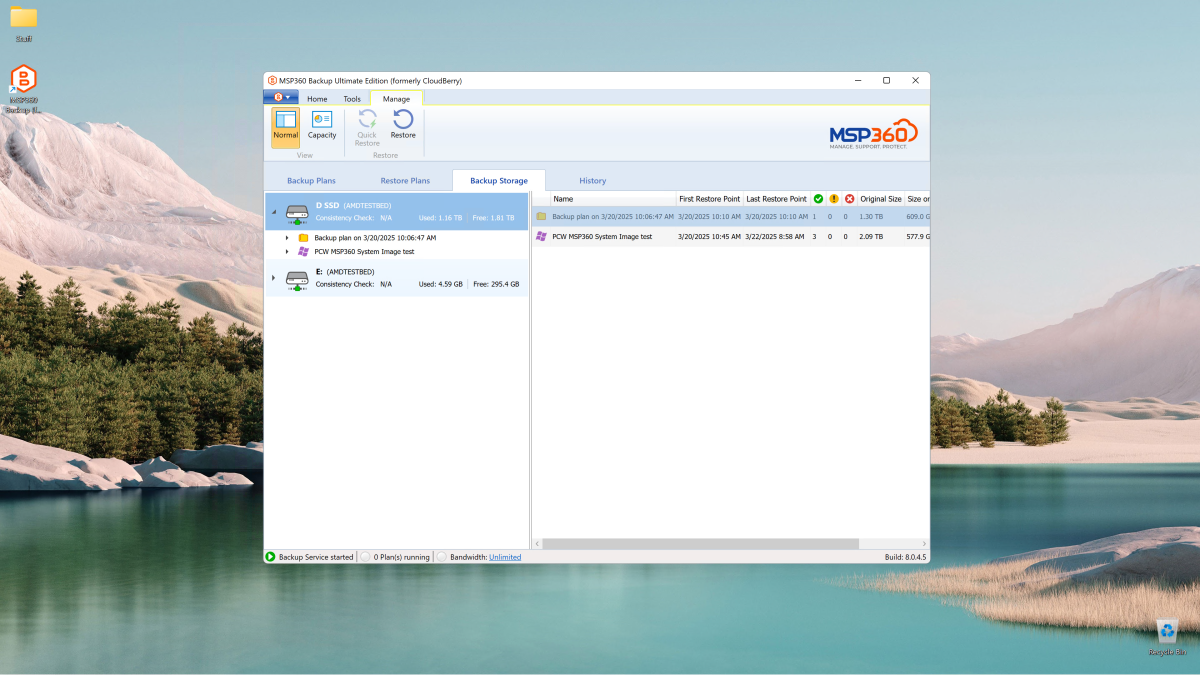Select the Backup Storage tab
The width and height of the screenshot is (1200, 675).
pyautogui.click(x=499, y=181)
